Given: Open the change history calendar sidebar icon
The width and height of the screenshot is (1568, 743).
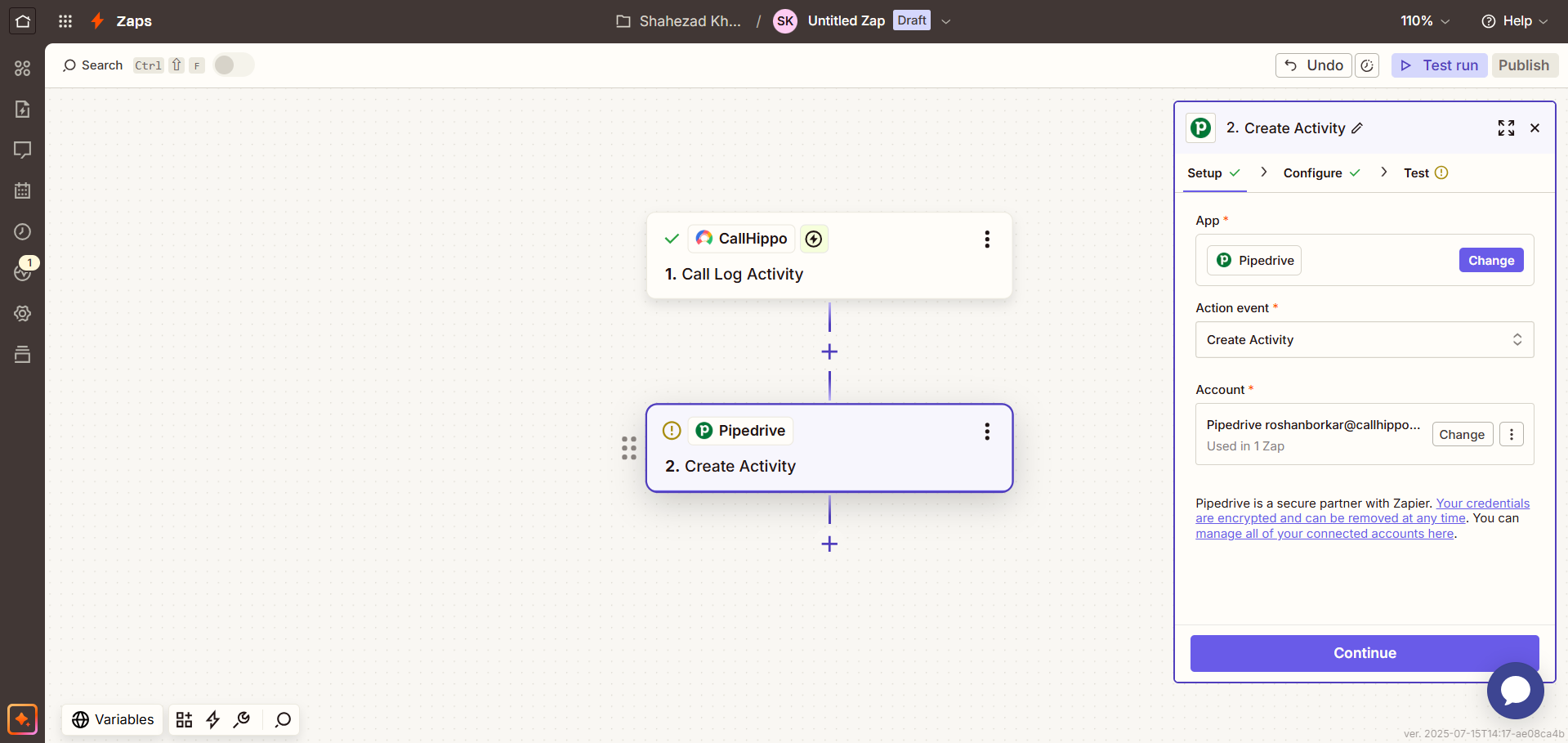Looking at the screenshot, I should (x=22, y=190).
